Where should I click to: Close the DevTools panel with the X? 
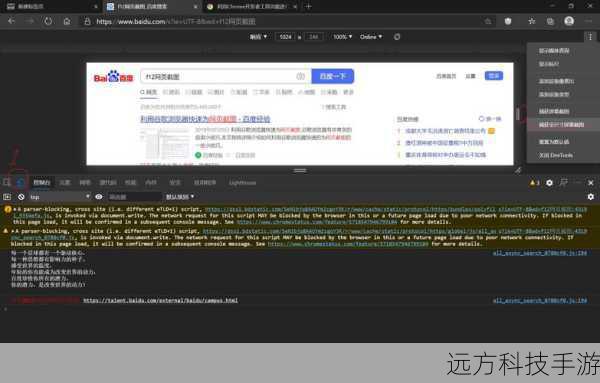(591, 183)
